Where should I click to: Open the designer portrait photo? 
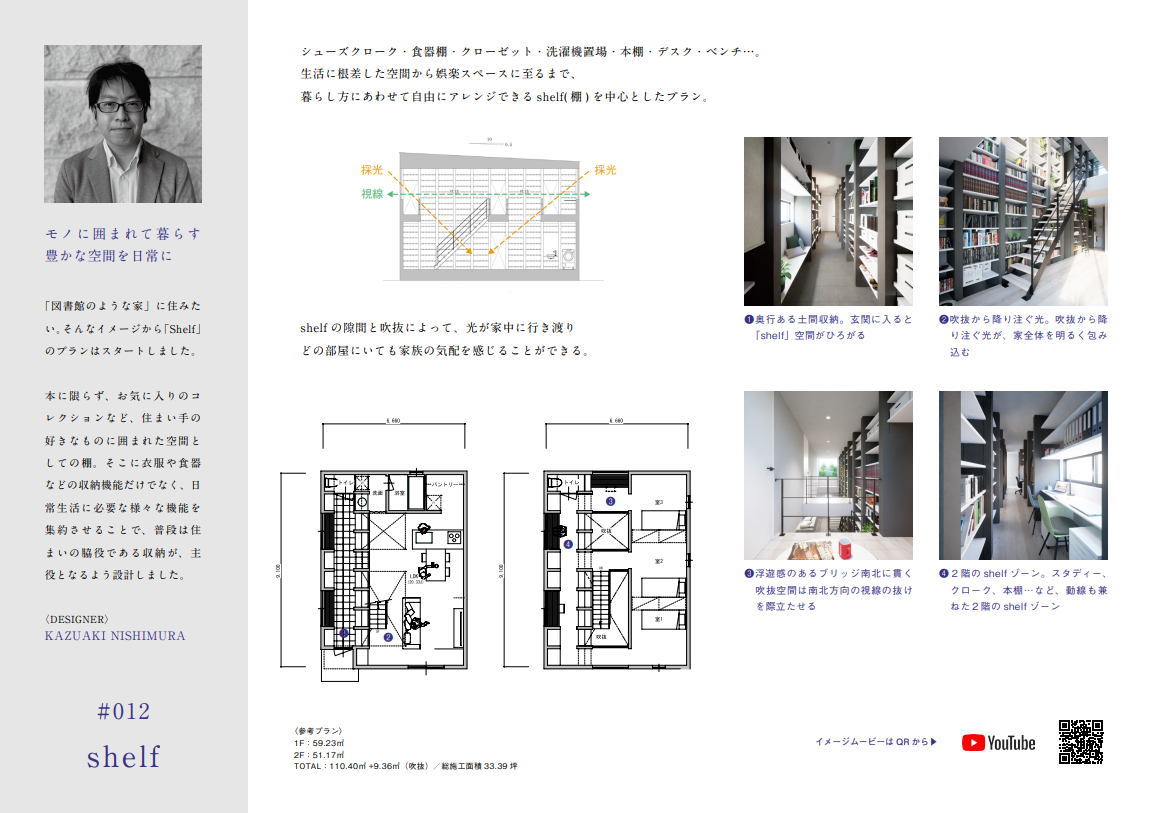[123, 124]
